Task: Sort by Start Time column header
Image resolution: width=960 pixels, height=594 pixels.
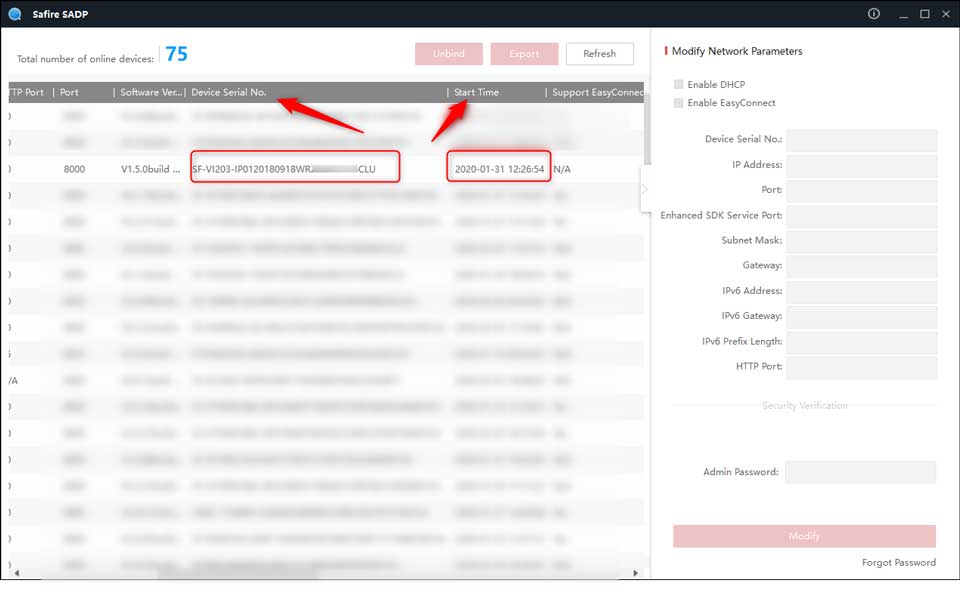Action: click(x=476, y=92)
